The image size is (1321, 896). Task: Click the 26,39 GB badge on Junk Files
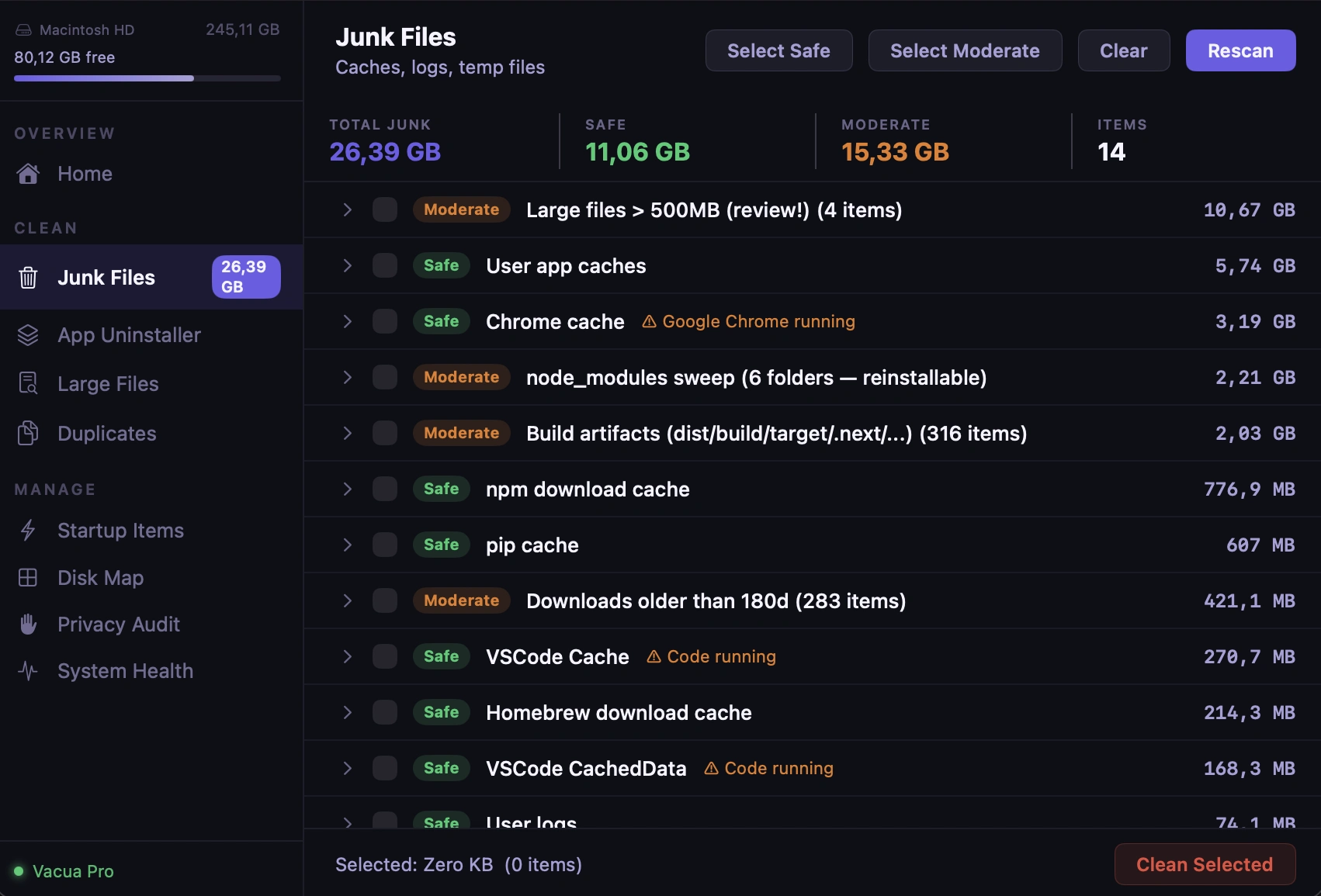[246, 277]
